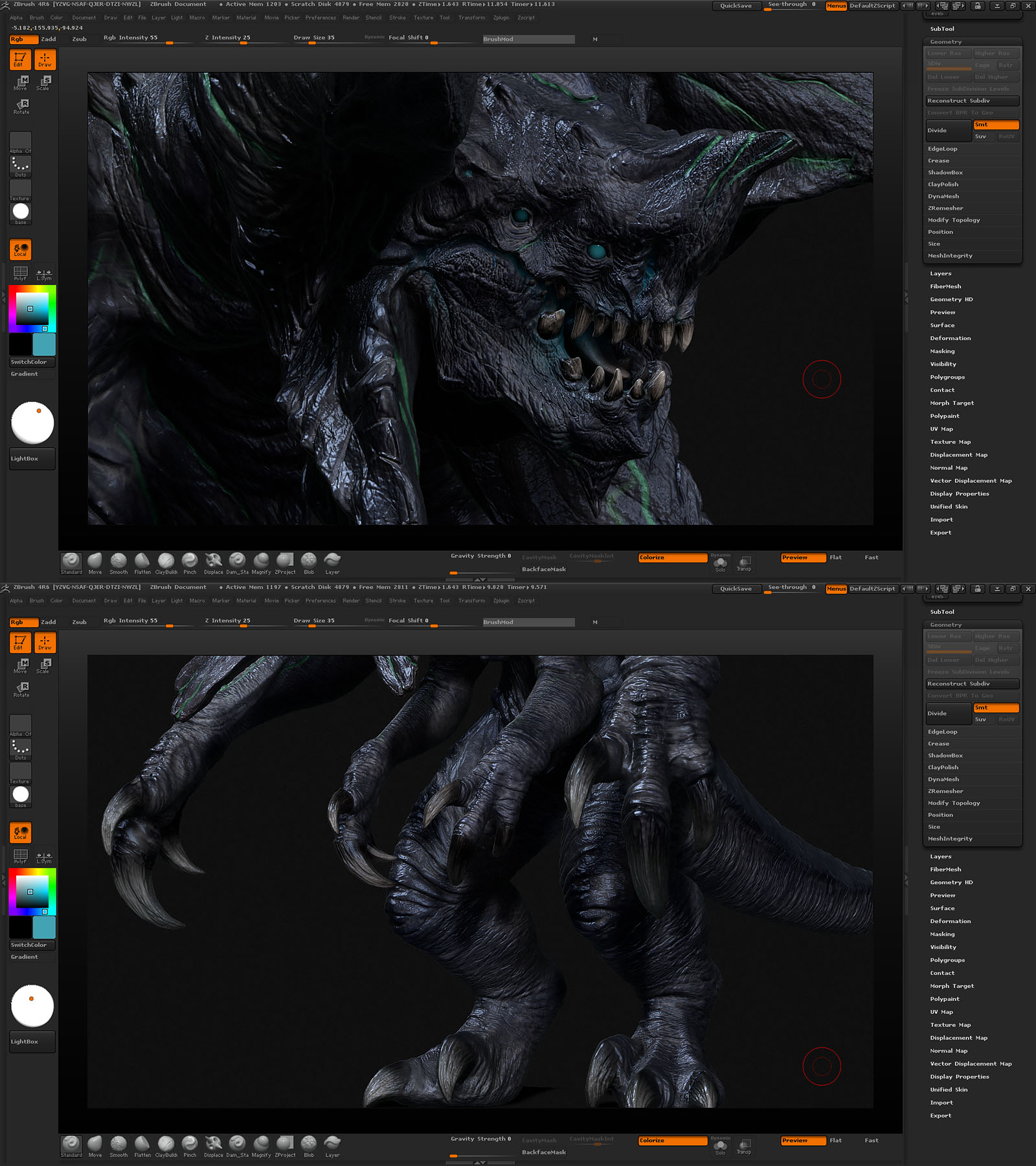Image resolution: width=1036 pixels, height=1166 pixels.
Task: Click QuickSave in top window
Action: click(736, 6)
